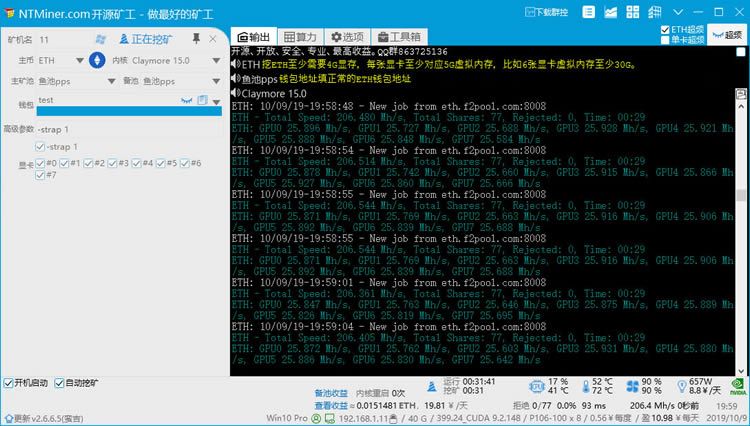Toggle the 开机启动 checkbox
Image resolution: width=750 pixels, height=426 pixels.
coord(8,383)
